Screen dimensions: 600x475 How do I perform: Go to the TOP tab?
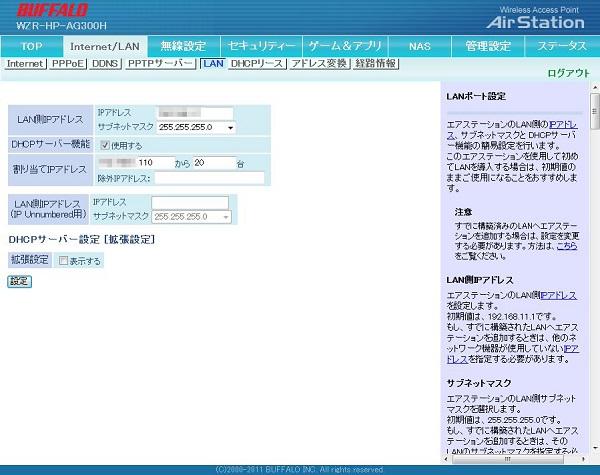(x=32, y=46)
